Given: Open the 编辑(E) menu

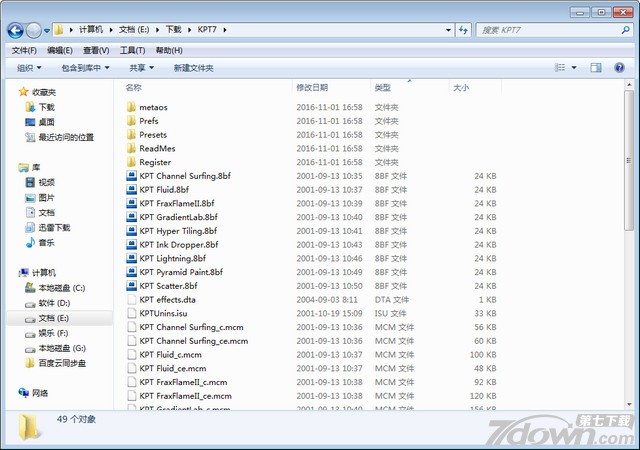Looking at the screenshot, I should tap(60, 50).
